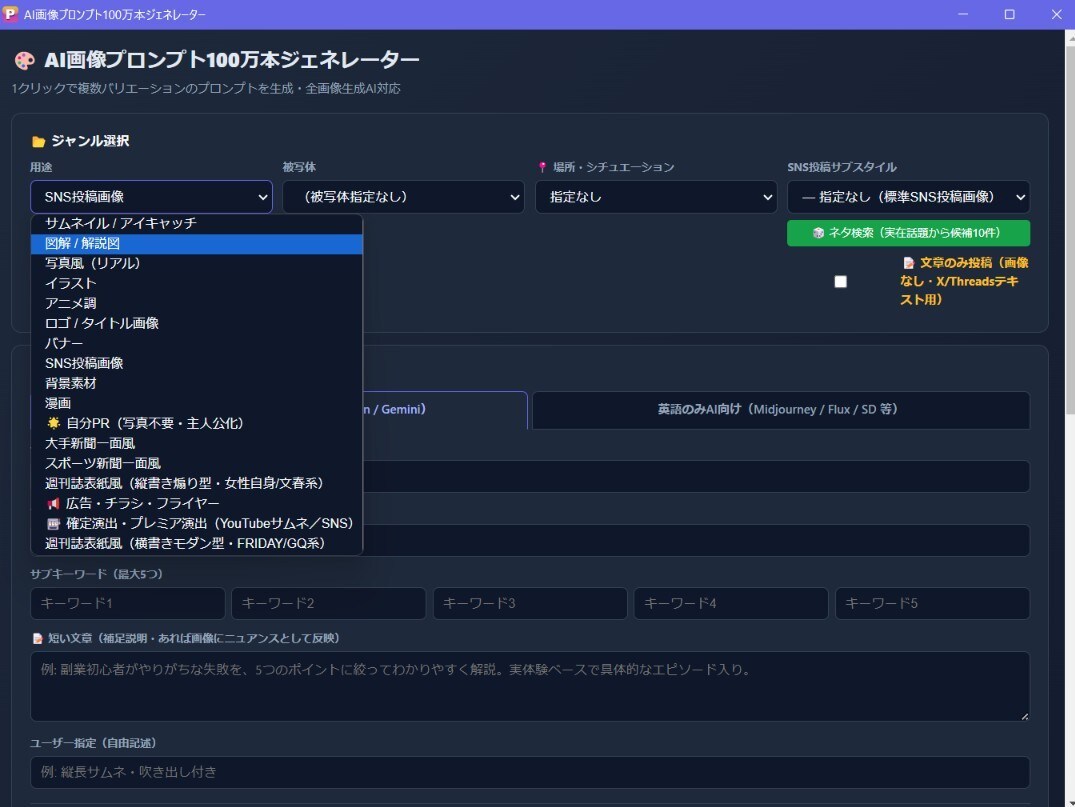Choose 図解 / 解説図 from the list

click(197, 243)
